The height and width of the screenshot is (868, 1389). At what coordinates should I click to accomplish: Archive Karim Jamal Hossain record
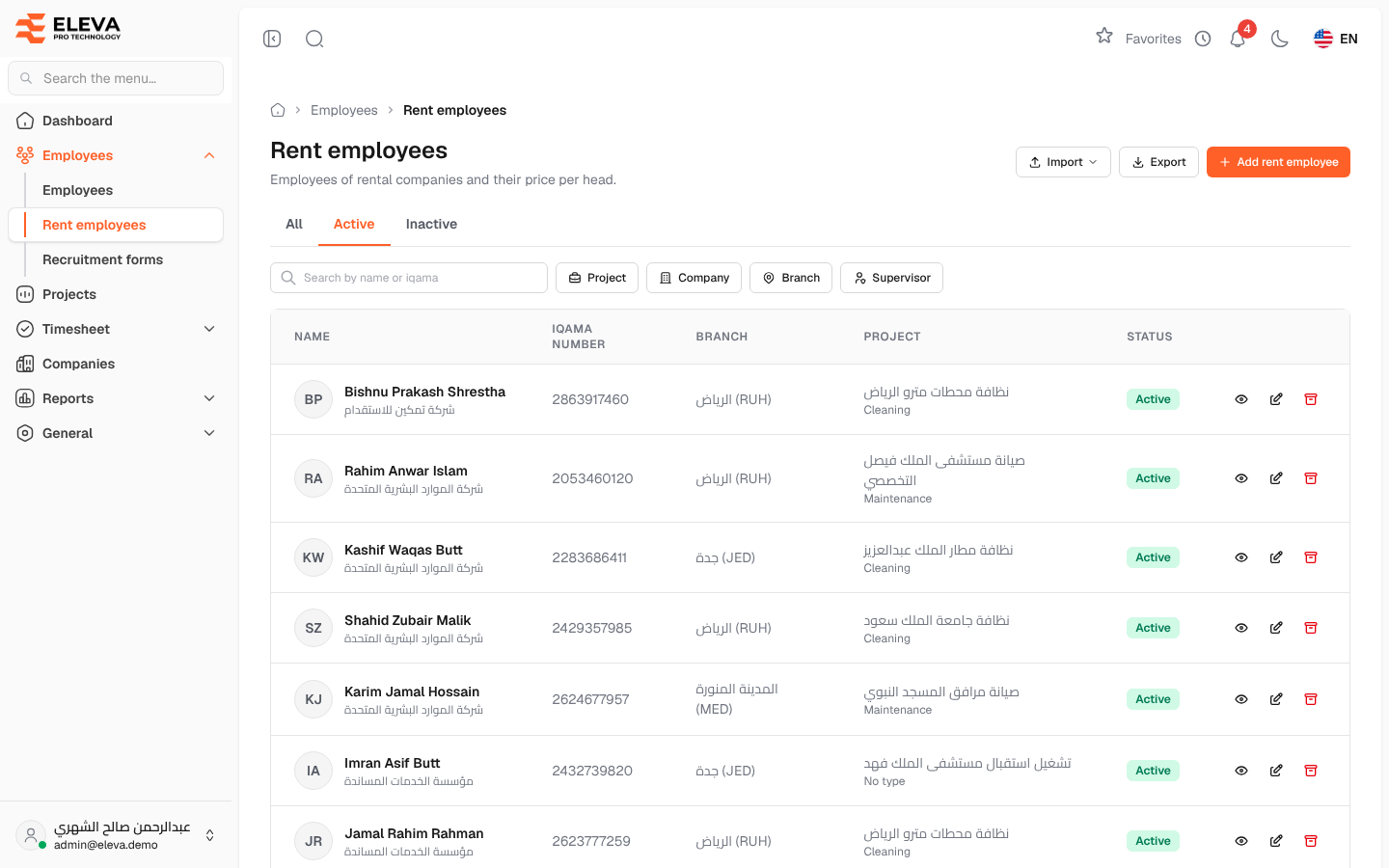pos(1311,699)
